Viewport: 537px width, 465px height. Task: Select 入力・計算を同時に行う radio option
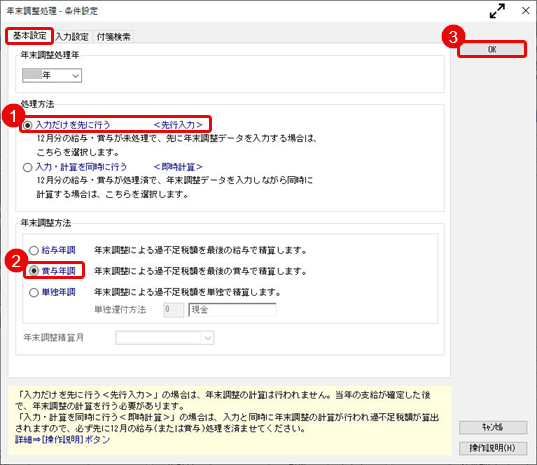[28, 167]
